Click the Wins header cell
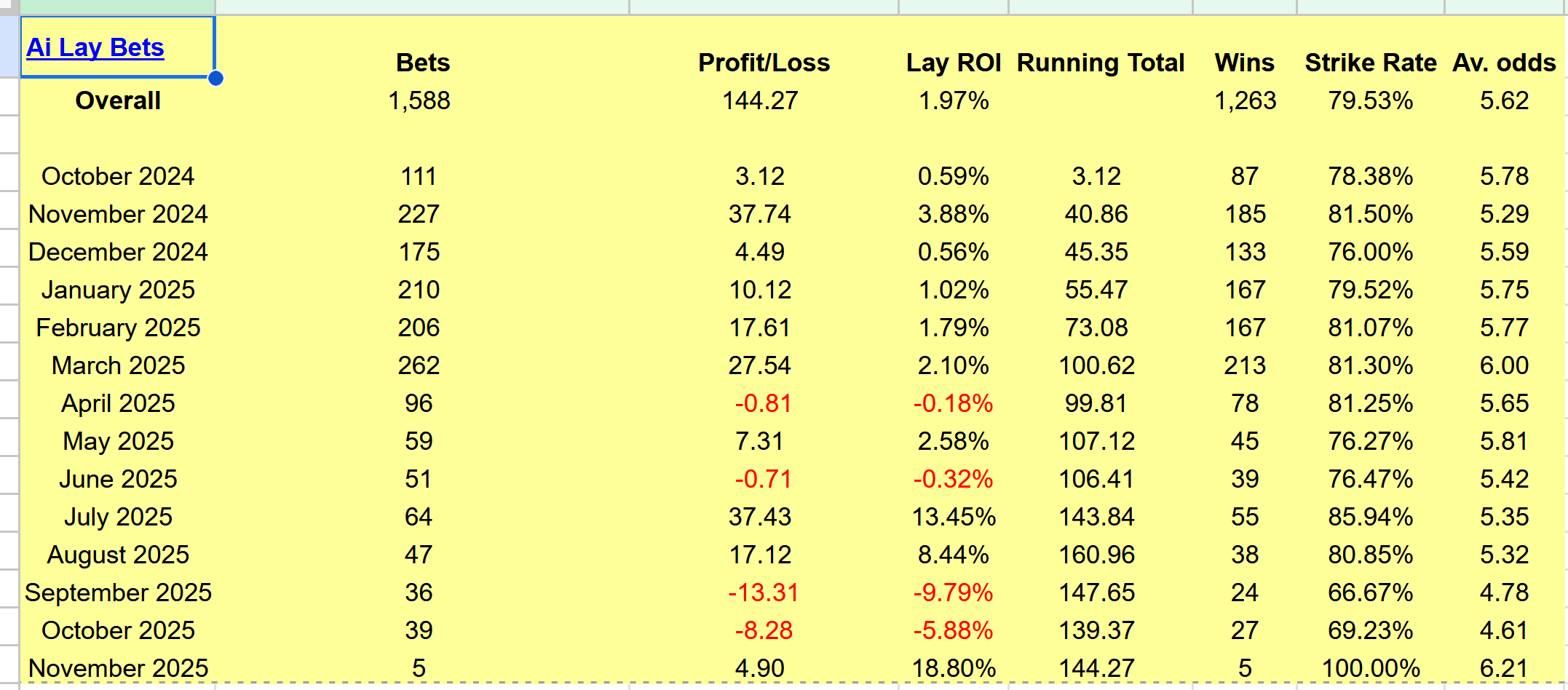The width and height of the screenshot is (1568, 690). [1244, 63]
